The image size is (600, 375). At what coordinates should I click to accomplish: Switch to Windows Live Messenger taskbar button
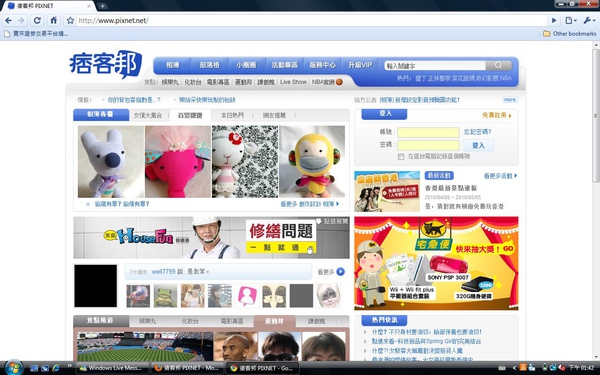click(x=112, y=368)
